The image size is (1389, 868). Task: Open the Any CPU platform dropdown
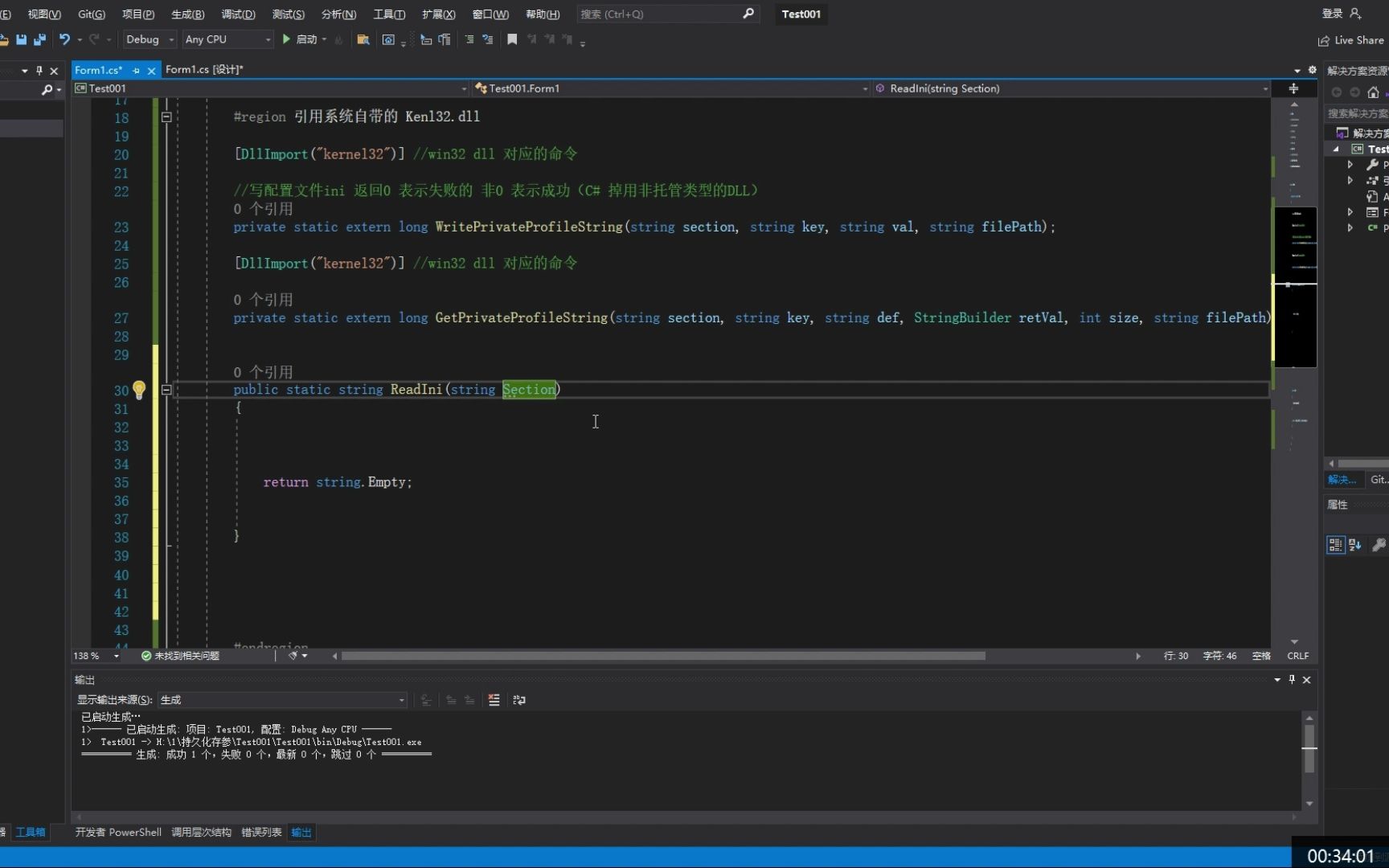click(228, 39)
